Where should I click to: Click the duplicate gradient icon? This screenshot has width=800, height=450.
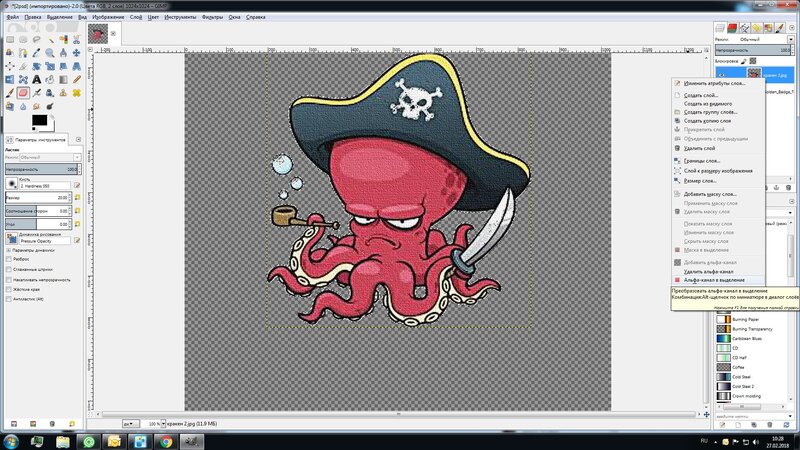tap(754, 424)
